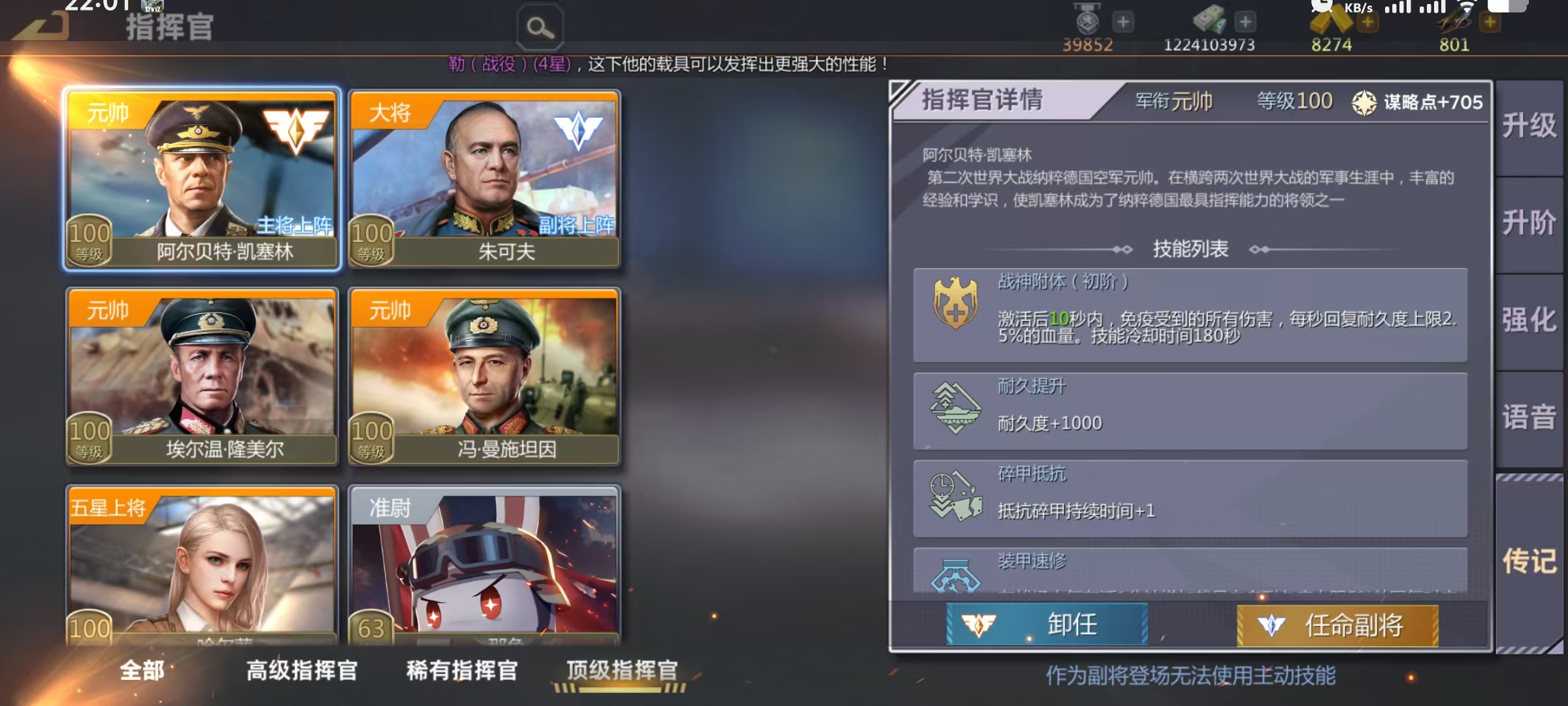Switch to 稀有指挥官 tab
Viewport: 1568px width, 706px height.
click(x=462, y=670)
